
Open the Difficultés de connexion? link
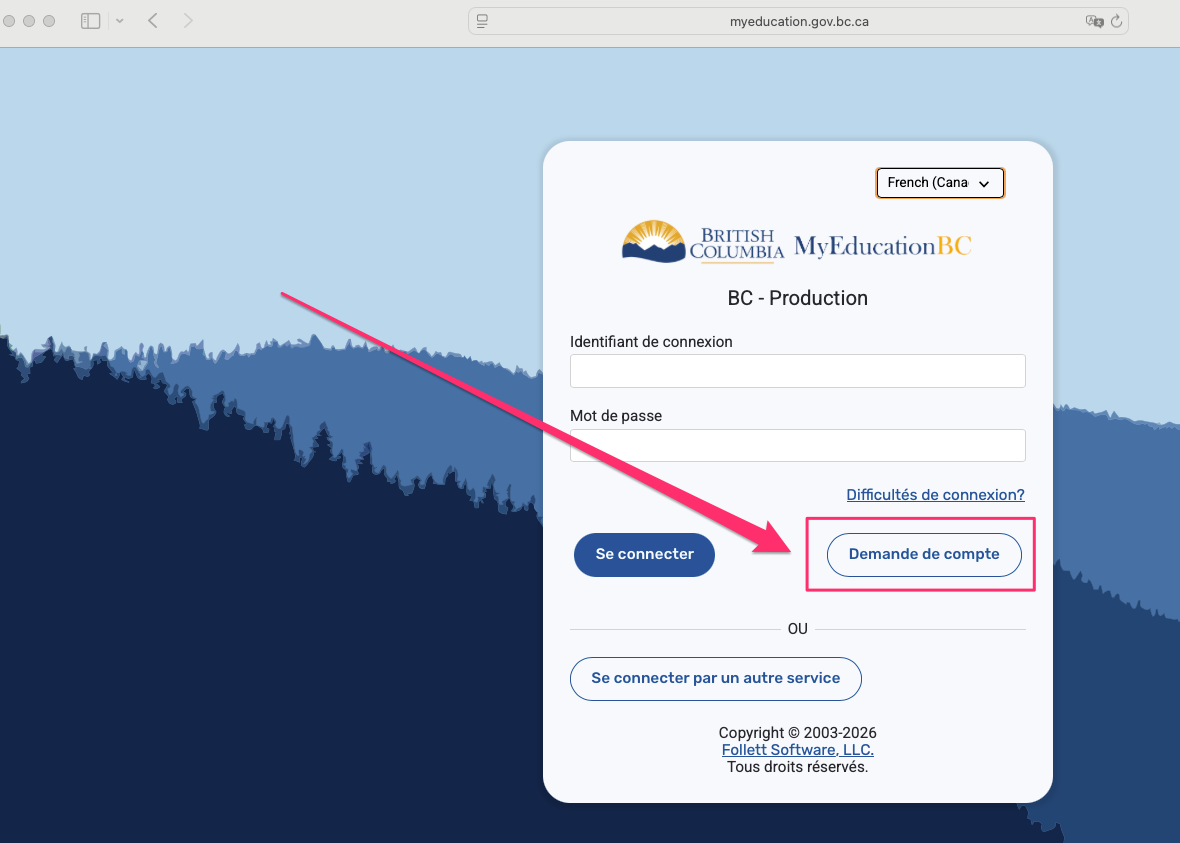click(x=935, y=495)
